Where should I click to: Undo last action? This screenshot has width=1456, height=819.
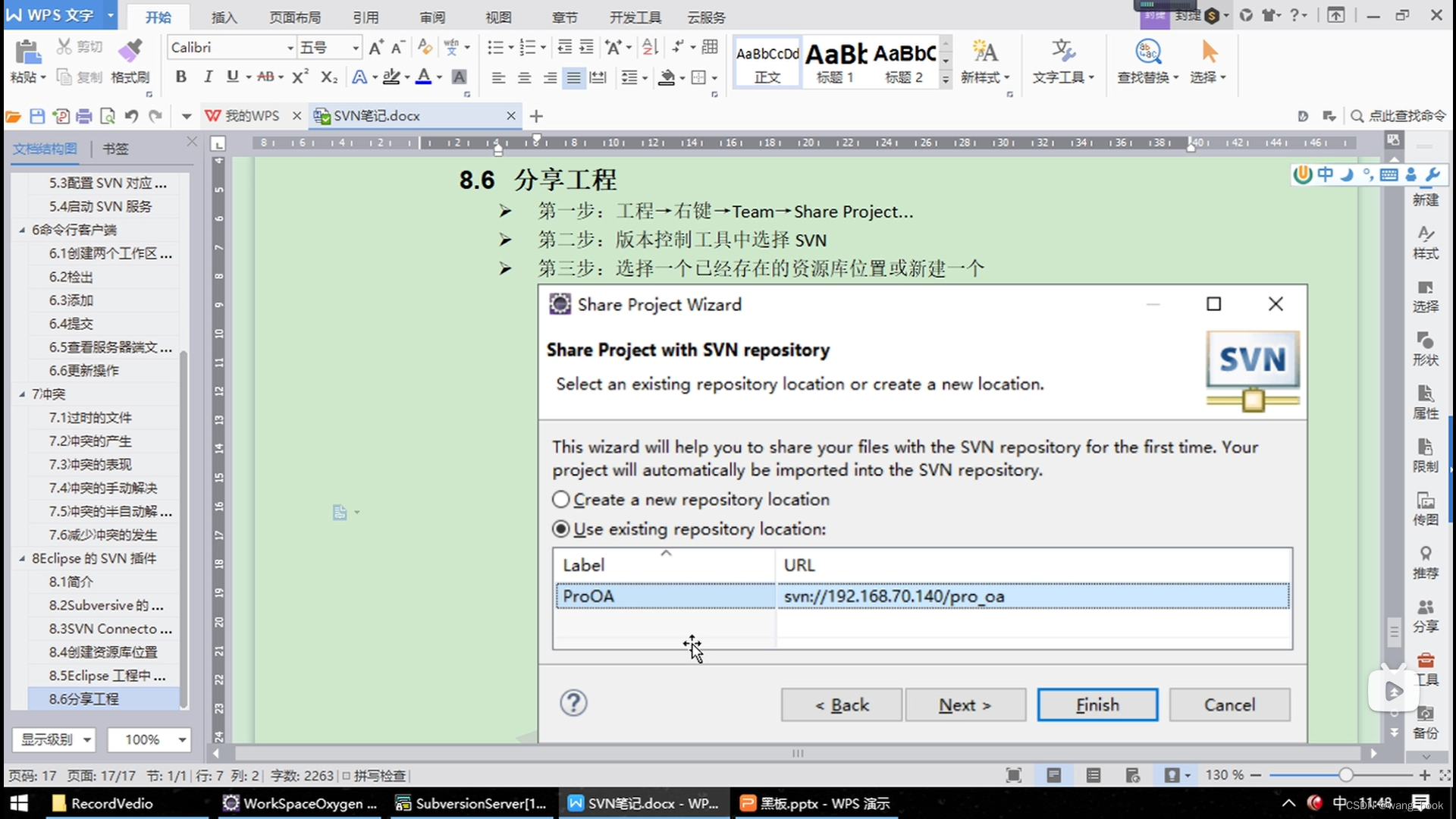[131, 116]
